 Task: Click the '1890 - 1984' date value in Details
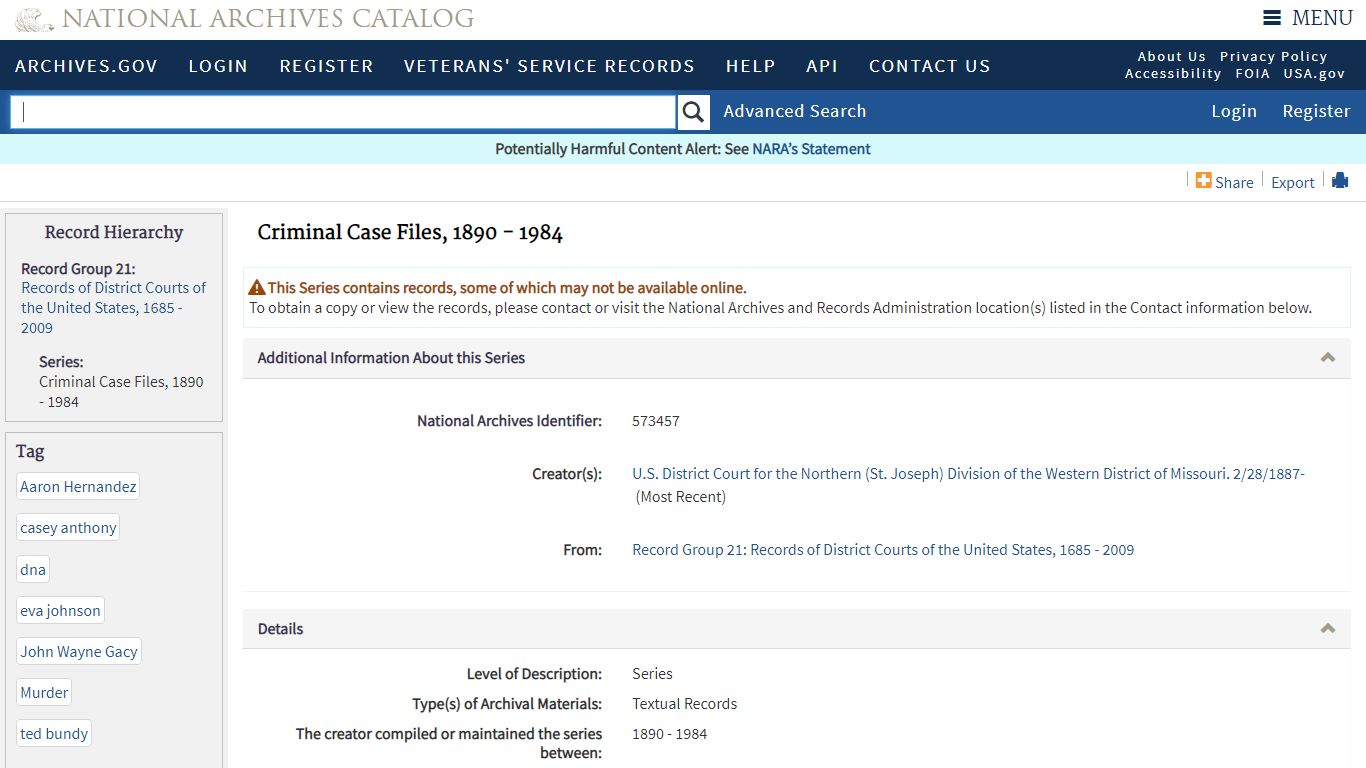[x=669, y=734]
